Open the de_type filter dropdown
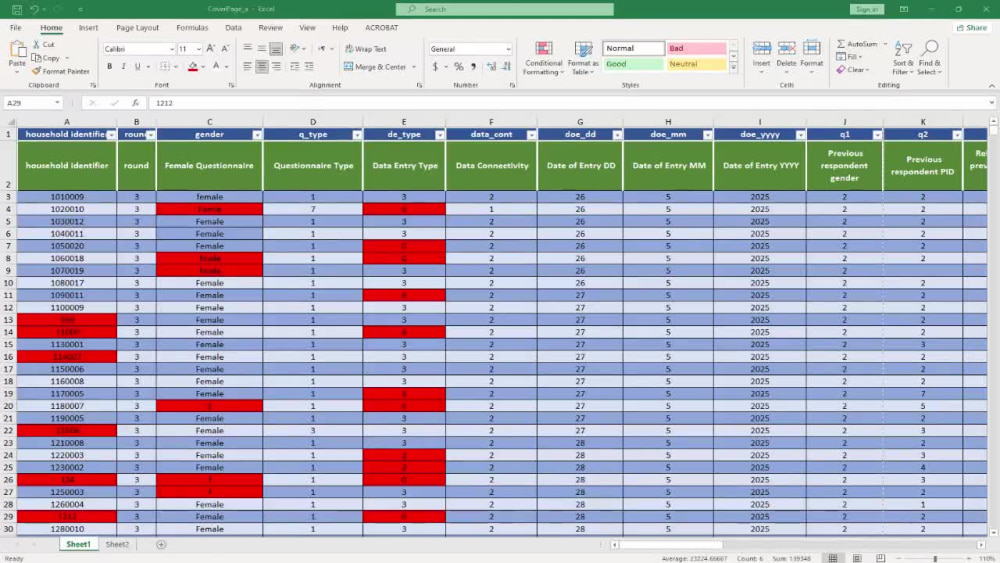 439,135
